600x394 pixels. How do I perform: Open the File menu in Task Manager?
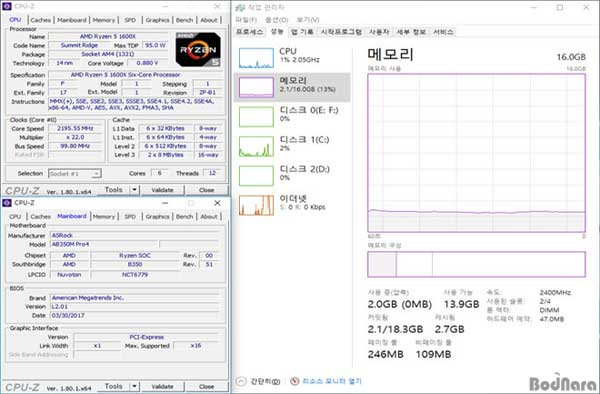pos(246,20)
